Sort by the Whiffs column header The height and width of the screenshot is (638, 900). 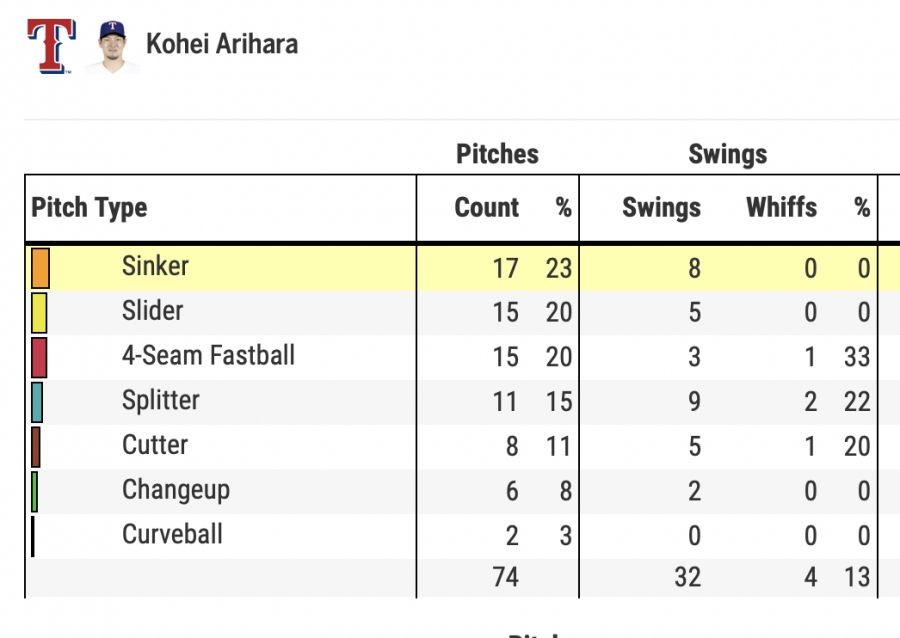(781, 208)
